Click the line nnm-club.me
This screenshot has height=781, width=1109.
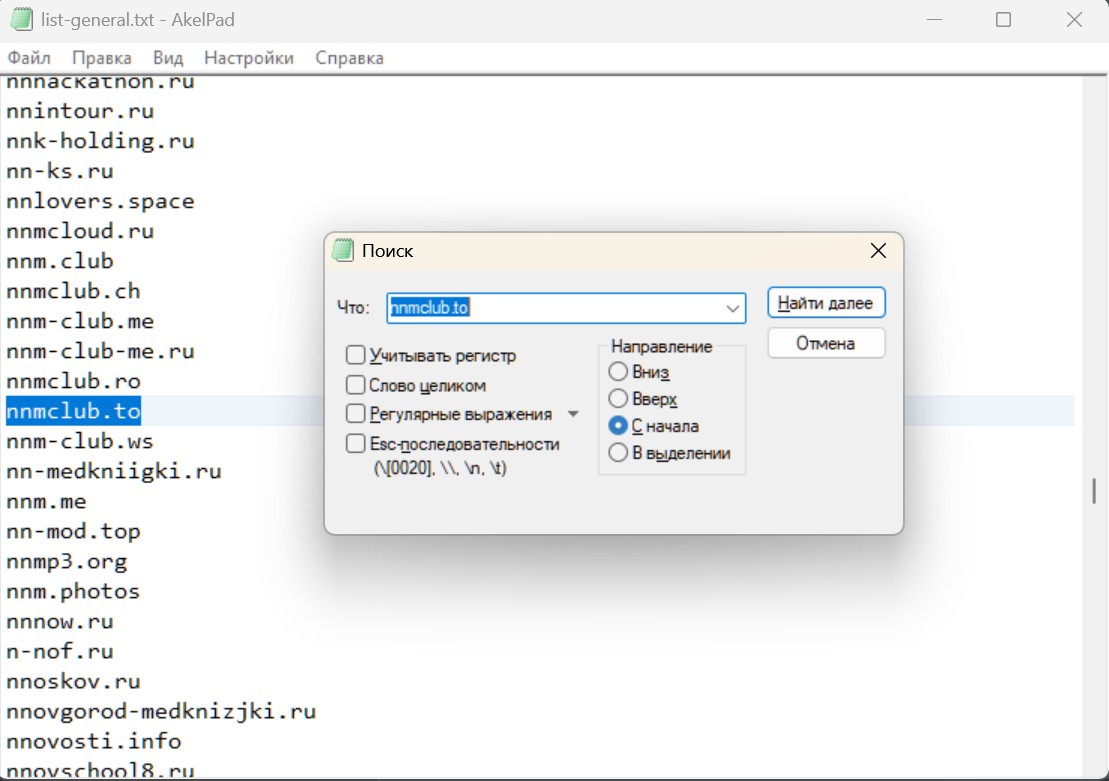click(80, 321)
